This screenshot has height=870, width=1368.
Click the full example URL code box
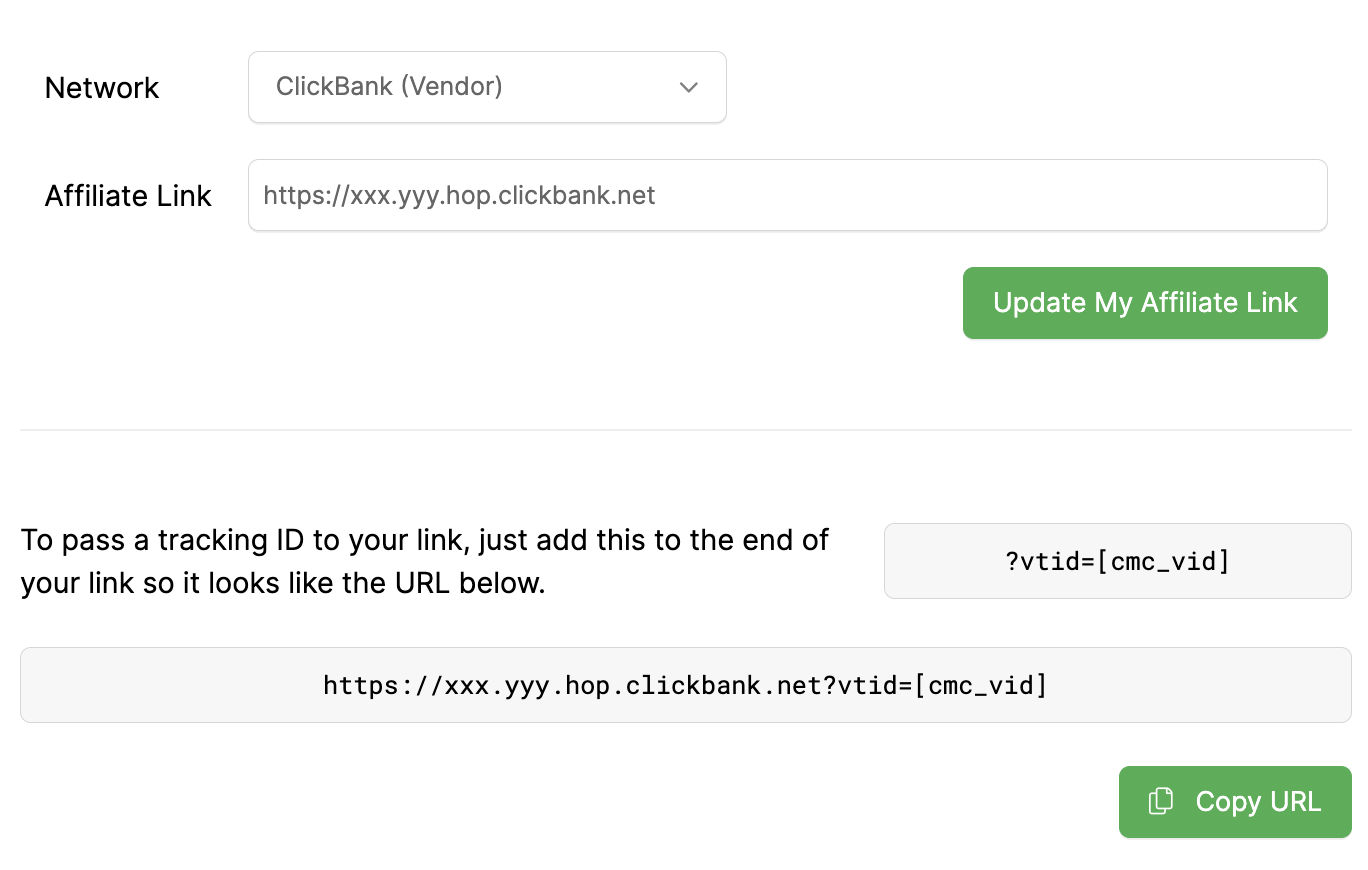(685, 685)
